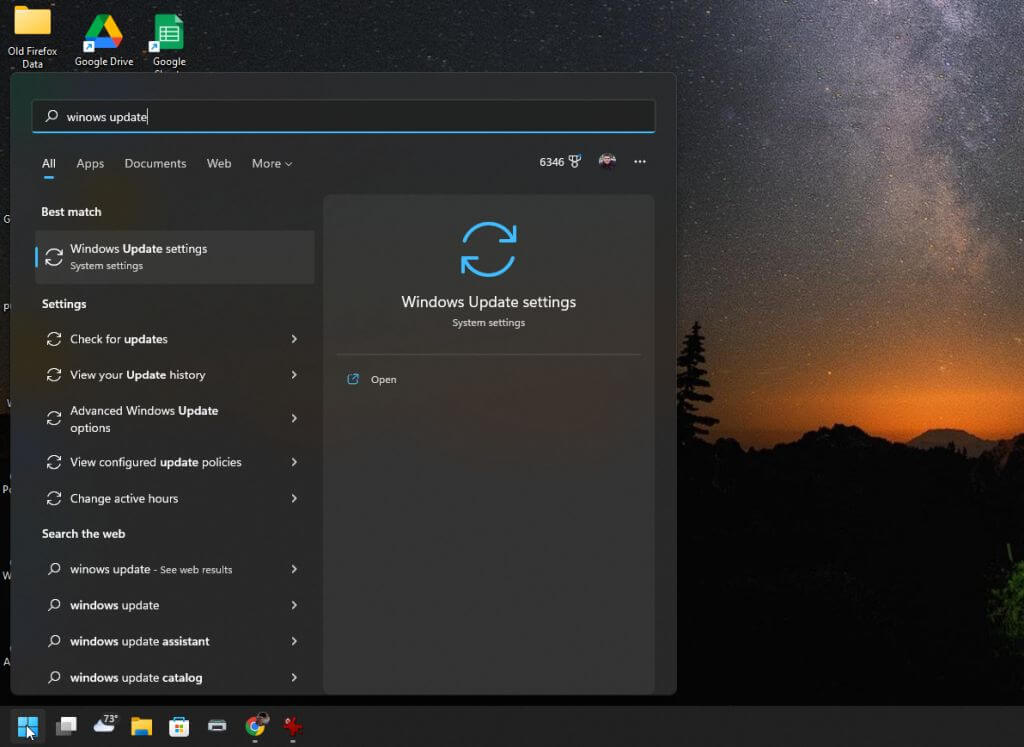
Task: Expand View your Update history arrow
Action: tap(294, 375)
